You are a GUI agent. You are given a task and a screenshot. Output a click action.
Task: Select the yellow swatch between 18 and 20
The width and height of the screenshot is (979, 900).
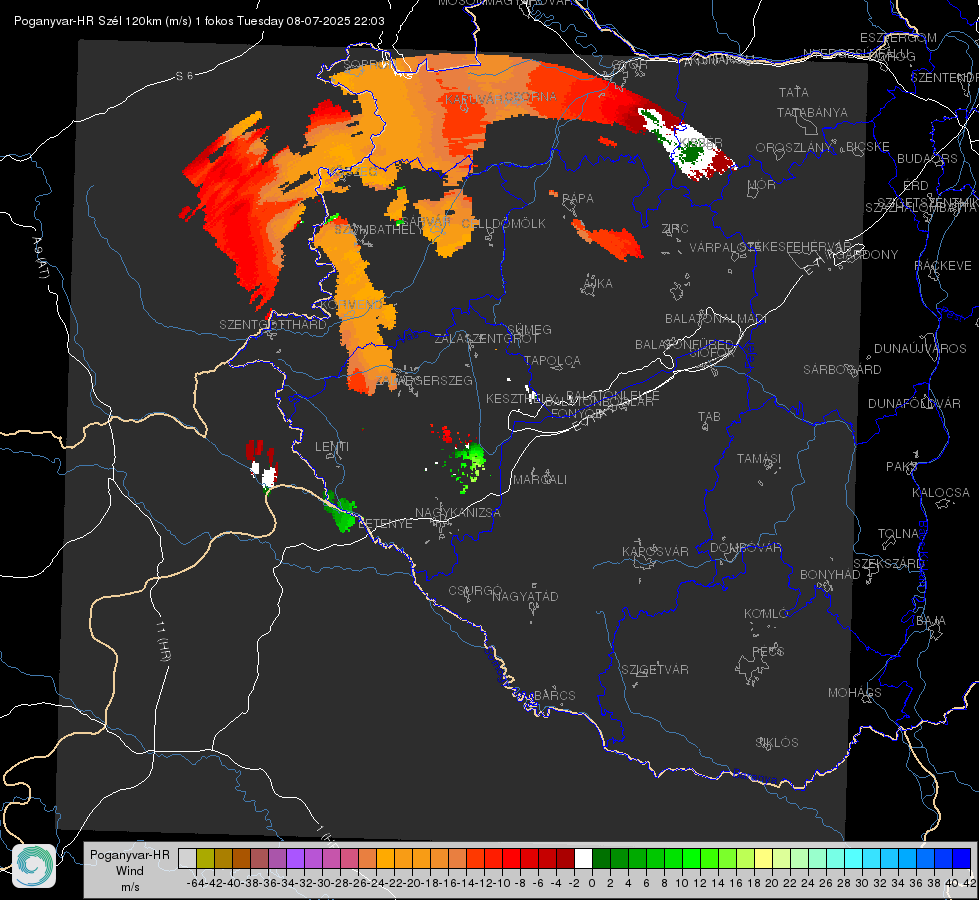[764, 859]
